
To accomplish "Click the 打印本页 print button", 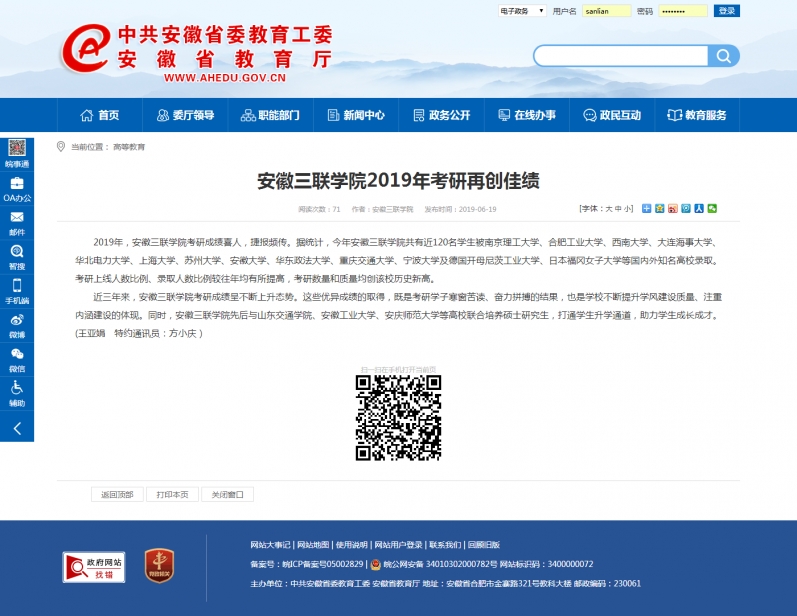I will pyautogui.click(x=172, y=494).
